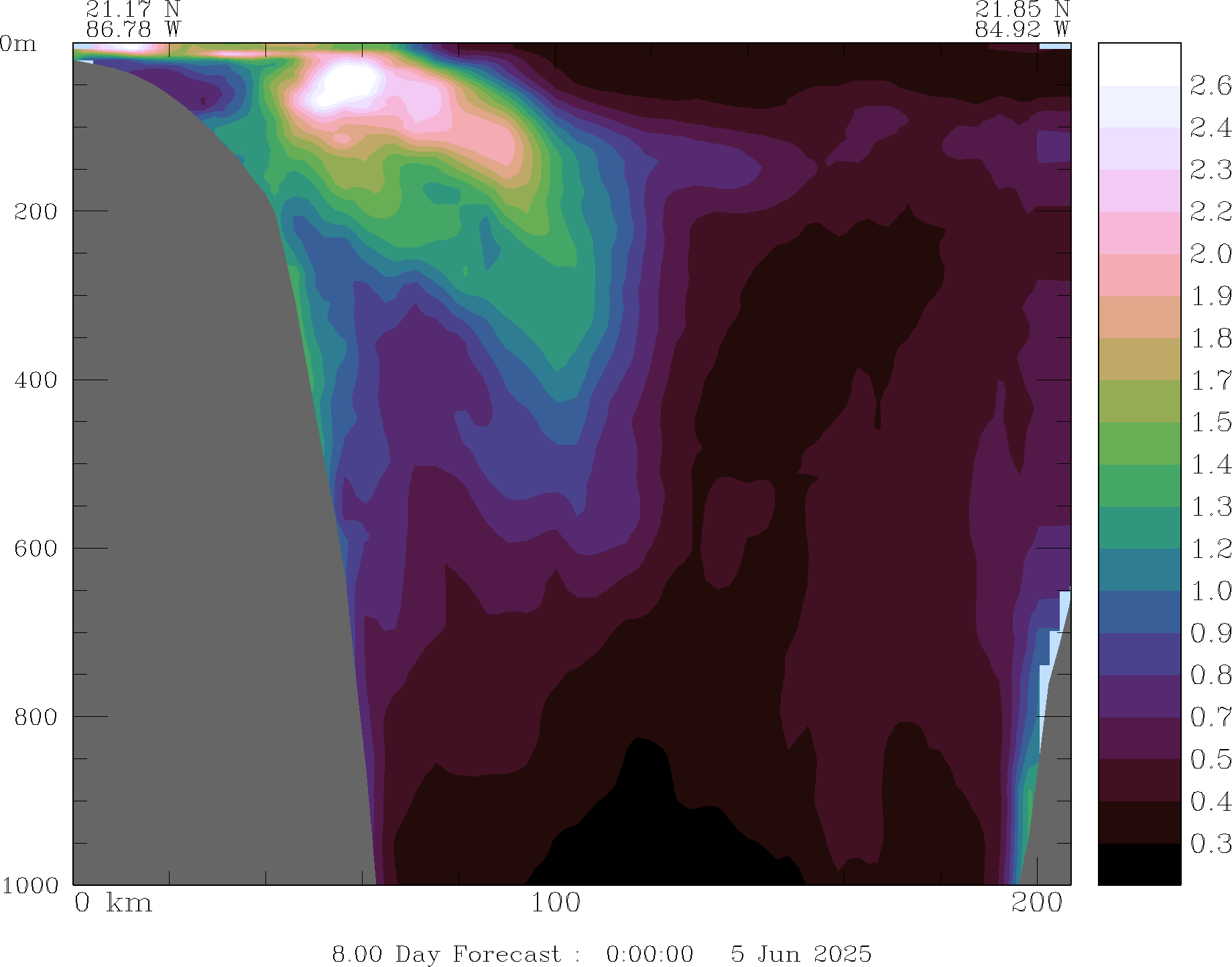
Task: Select the black swatch at color bar bottom
Action: pyautogui.click(x=1139, y=864)
